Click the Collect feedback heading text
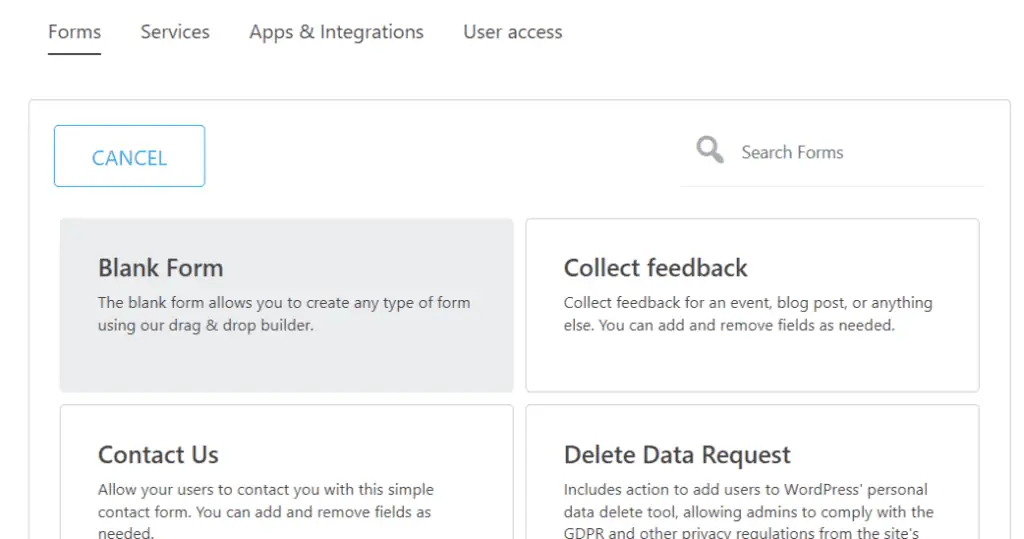The width and height of the screenshot is (1024, 539). pos(655,268)
